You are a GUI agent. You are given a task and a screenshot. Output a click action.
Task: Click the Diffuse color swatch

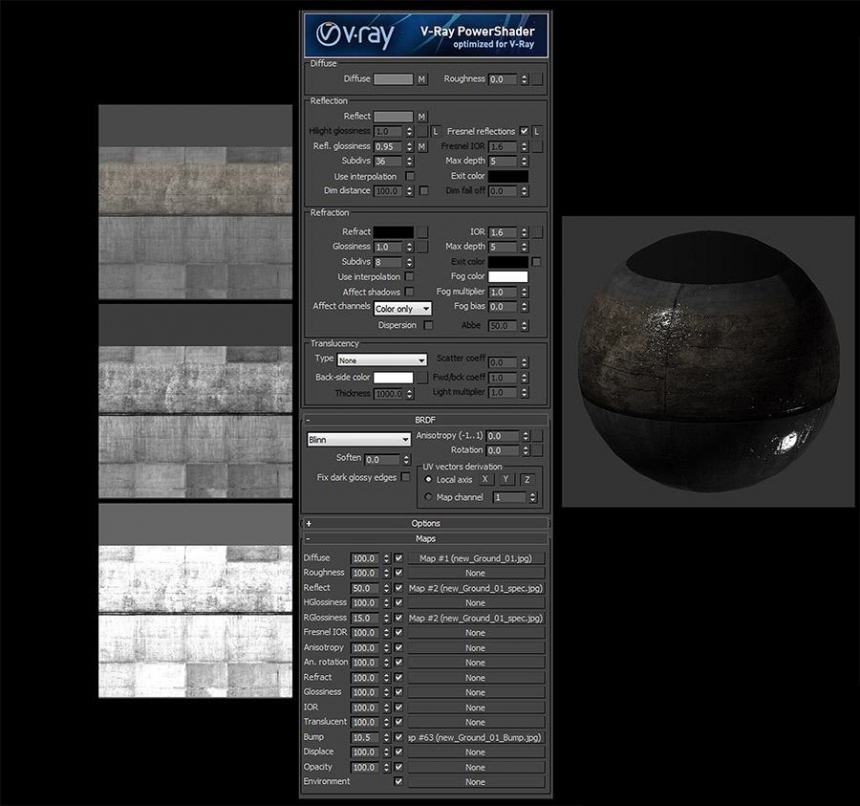click(393, 80)
